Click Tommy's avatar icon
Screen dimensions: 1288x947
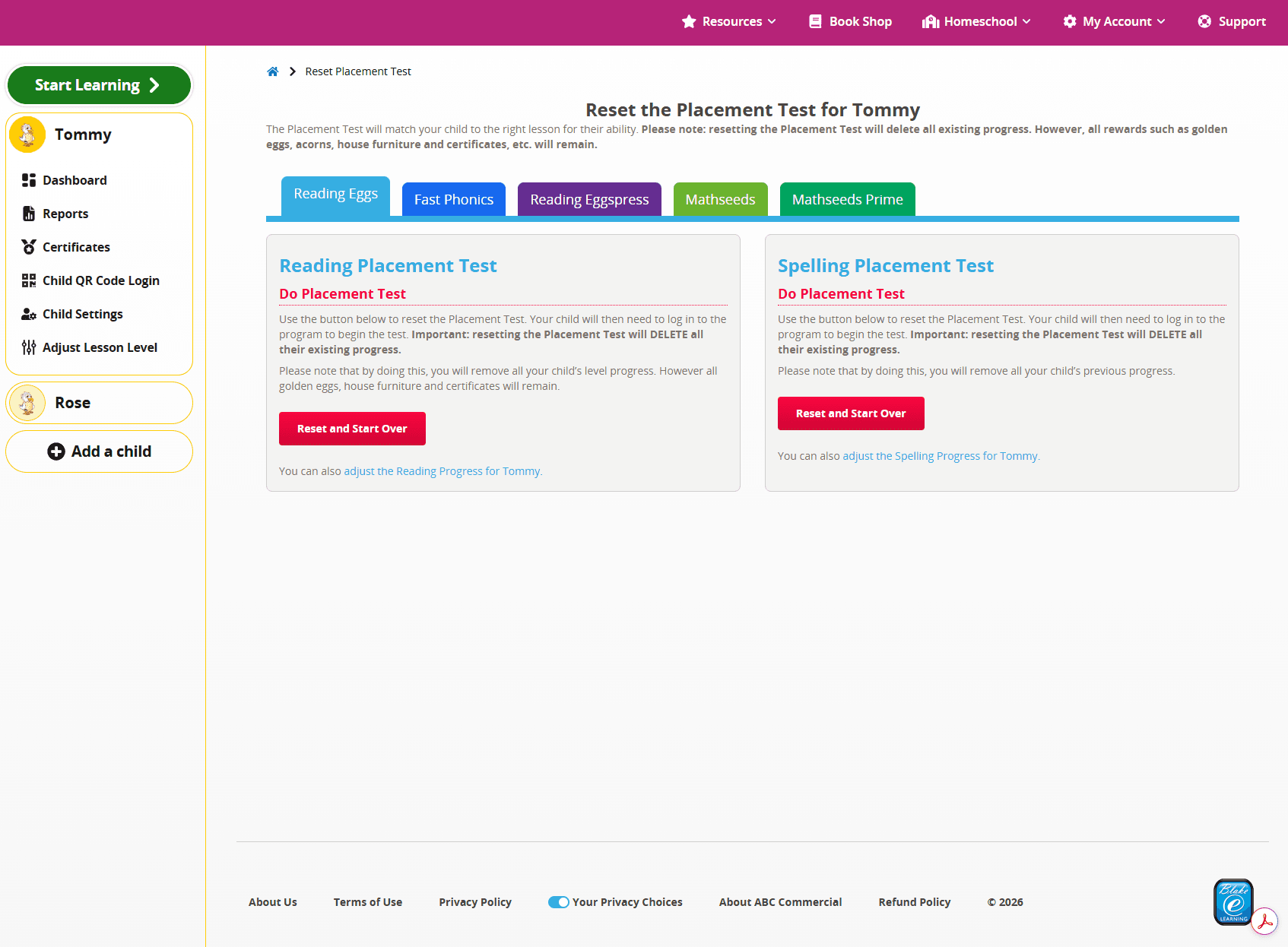(27, 135)
